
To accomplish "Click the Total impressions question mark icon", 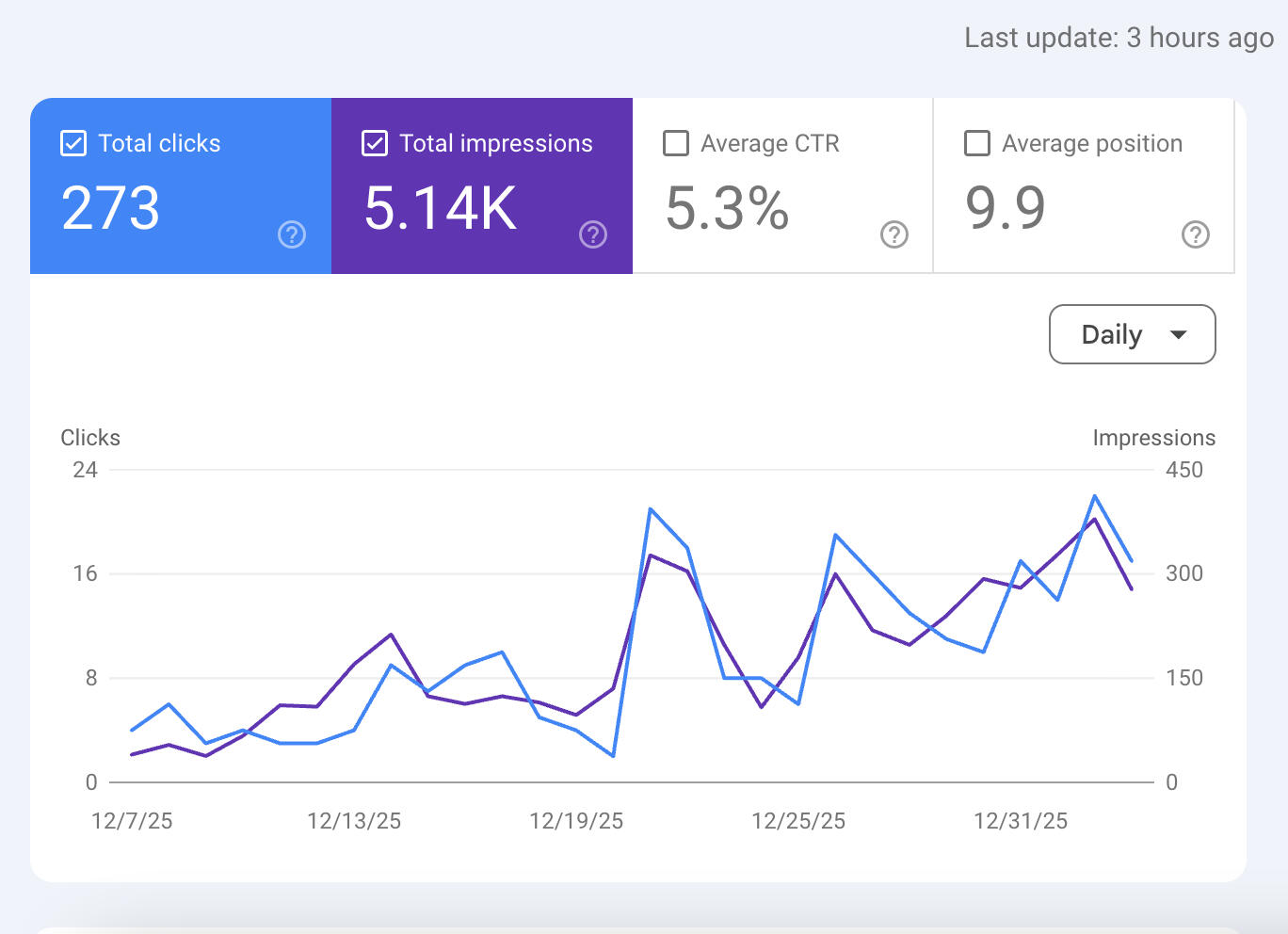I will (x=592, y=235).
